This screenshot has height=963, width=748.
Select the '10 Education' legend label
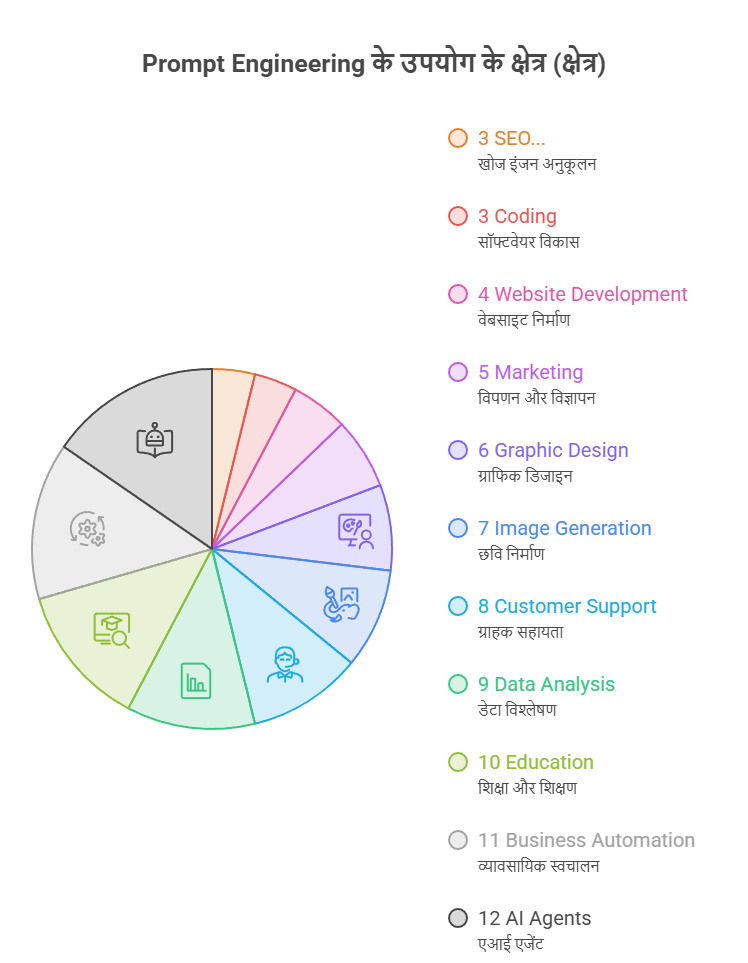pyautogui.click(x=536, y=762)
